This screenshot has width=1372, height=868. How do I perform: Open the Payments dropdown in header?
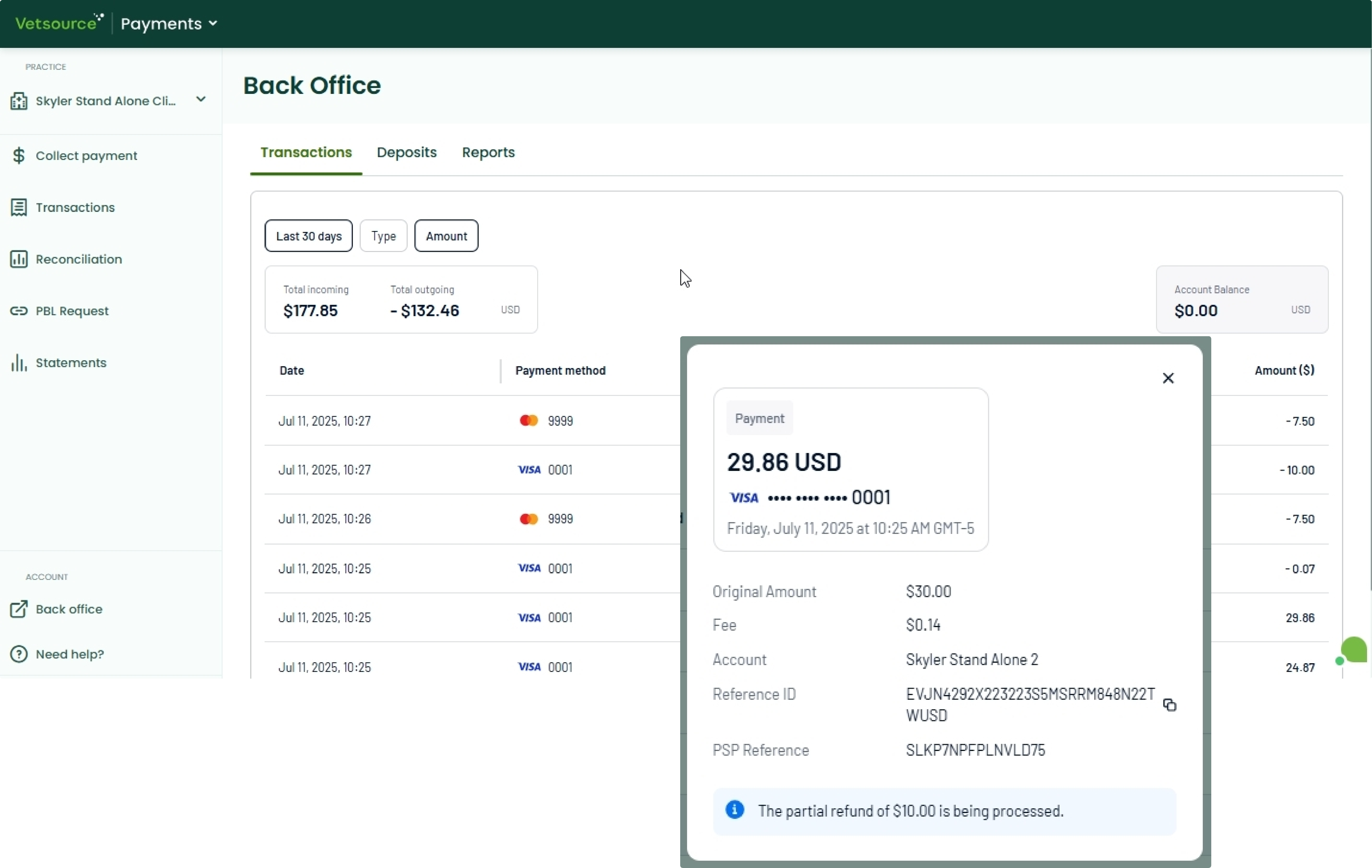169,23
